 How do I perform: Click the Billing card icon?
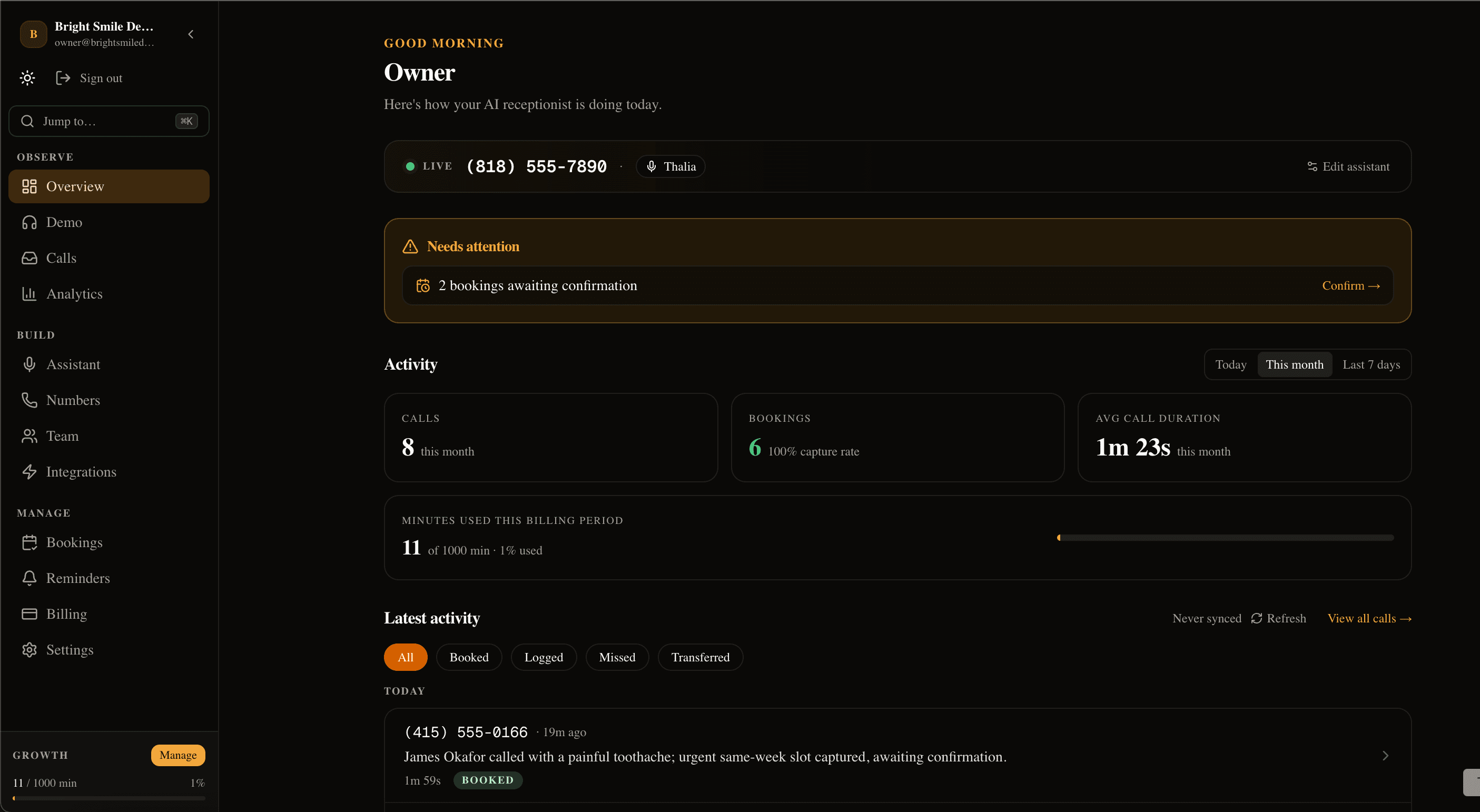point(29,614)
